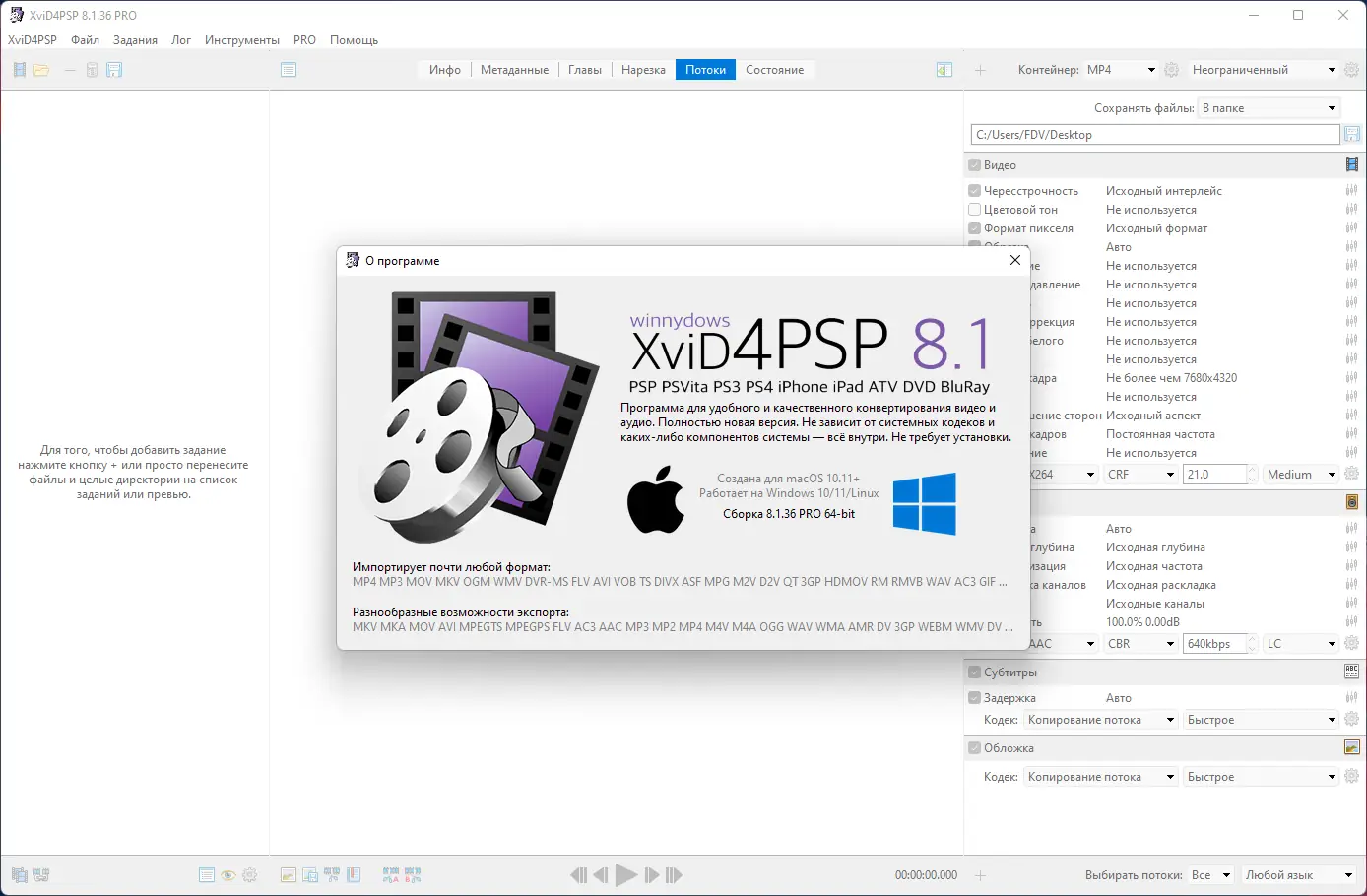Disable the Субтитры checkbox
The image size is (1367, 896).
(973, 672)
